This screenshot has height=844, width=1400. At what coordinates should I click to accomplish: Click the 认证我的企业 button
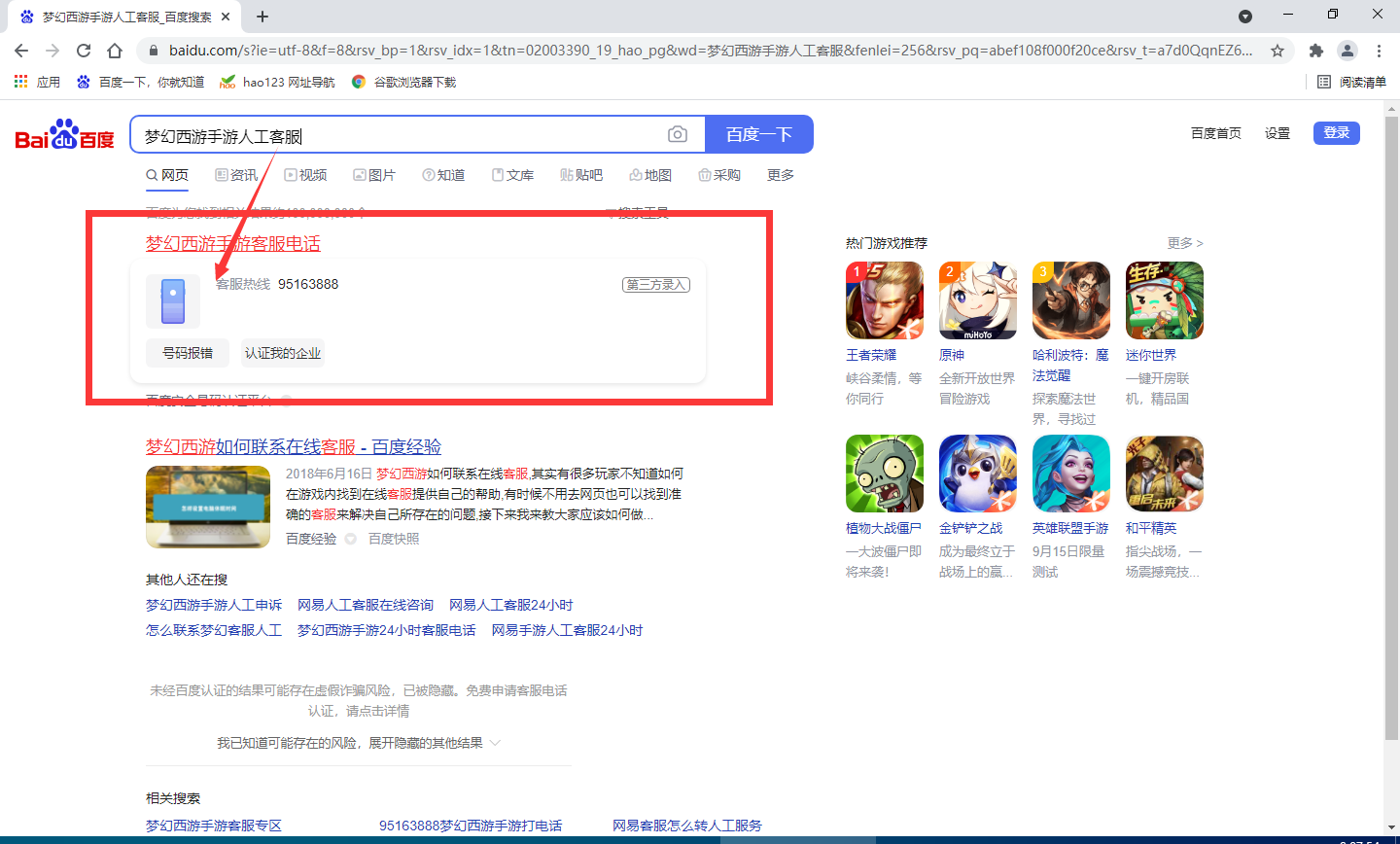(x=283, y=353)
